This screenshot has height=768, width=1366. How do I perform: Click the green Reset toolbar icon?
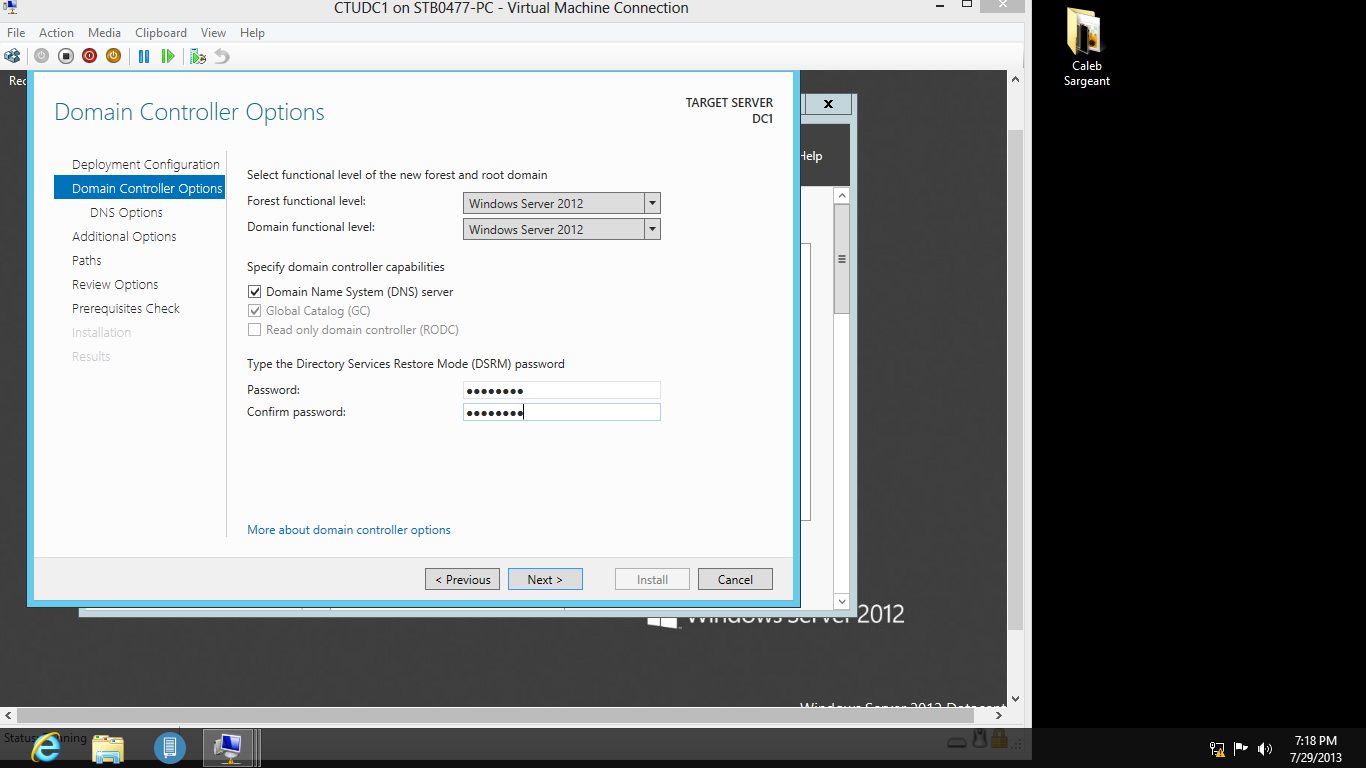168,56
